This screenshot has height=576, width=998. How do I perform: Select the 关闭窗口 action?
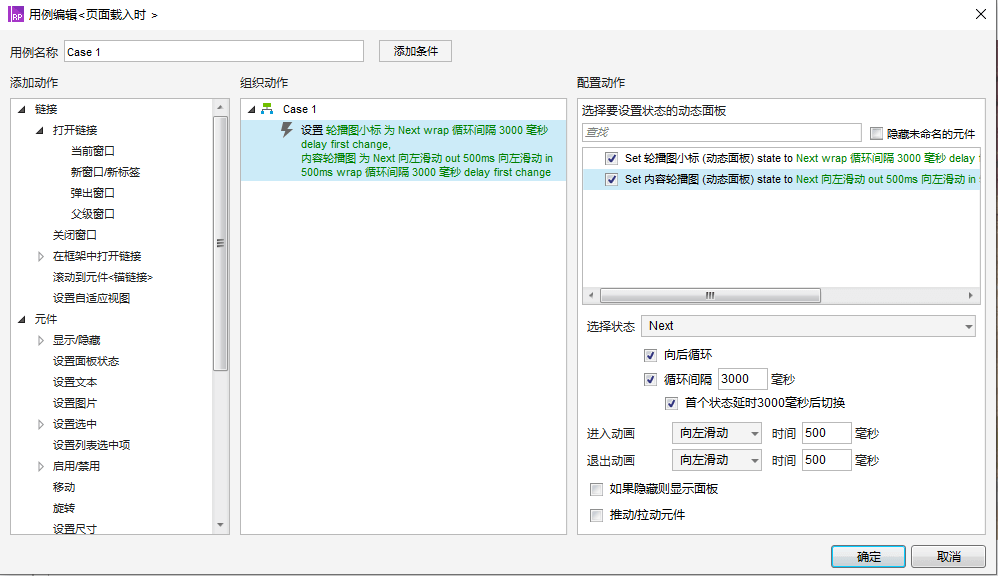[x=74, y=235]
